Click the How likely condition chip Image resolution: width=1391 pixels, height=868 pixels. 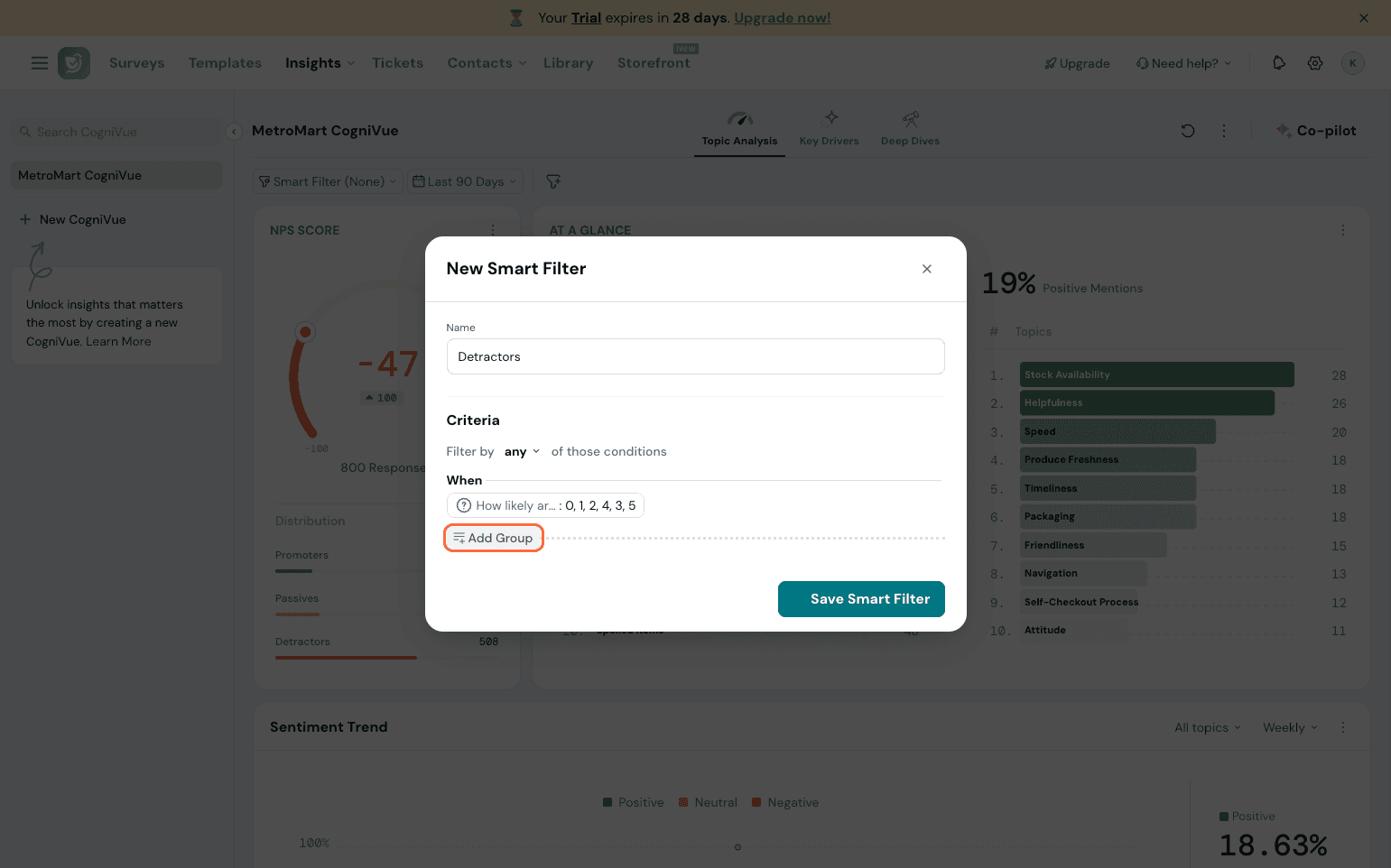pos(546,506)
